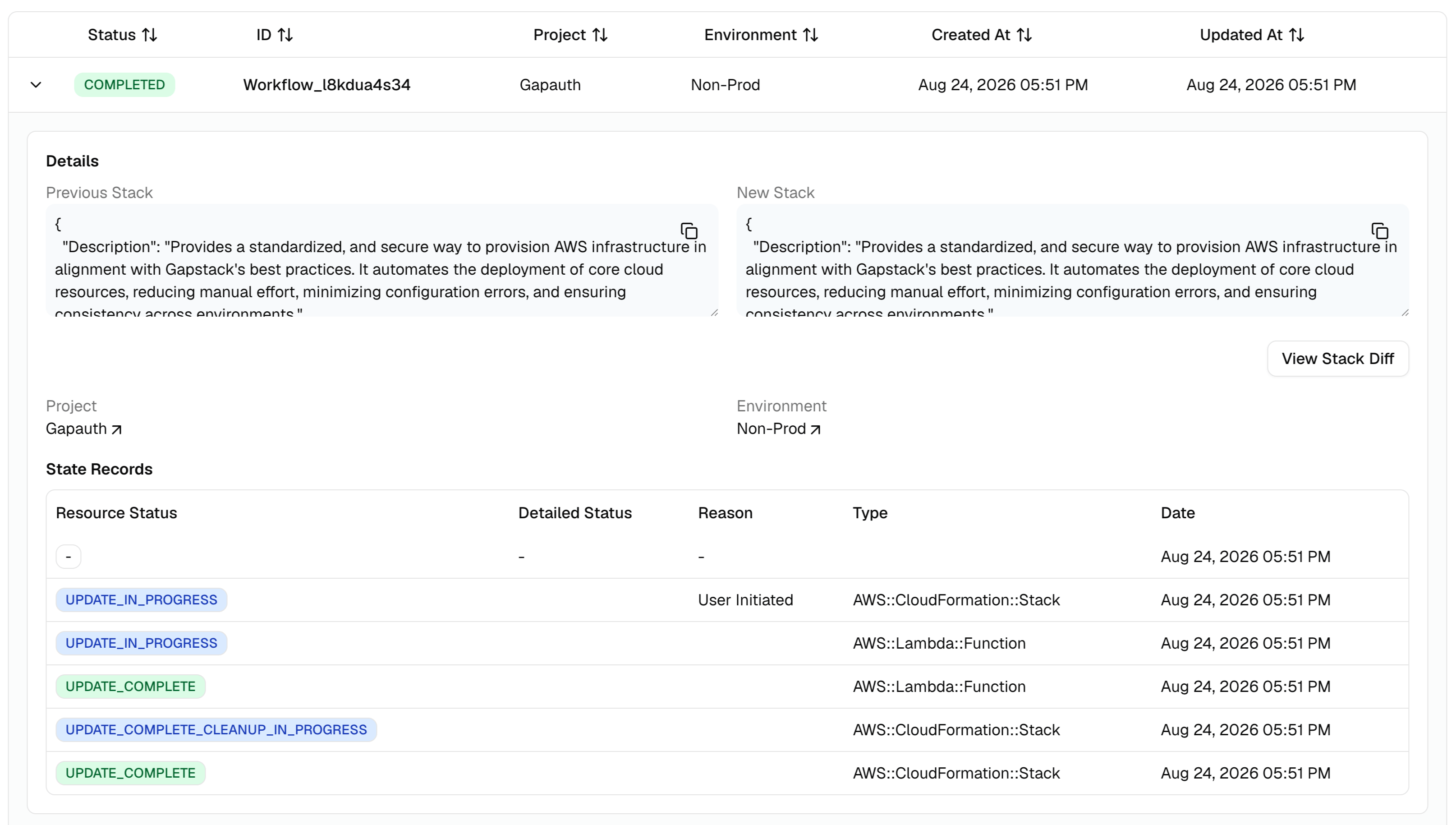Click the Environment column header
The image size is (1456, 825).
[761, 35]
